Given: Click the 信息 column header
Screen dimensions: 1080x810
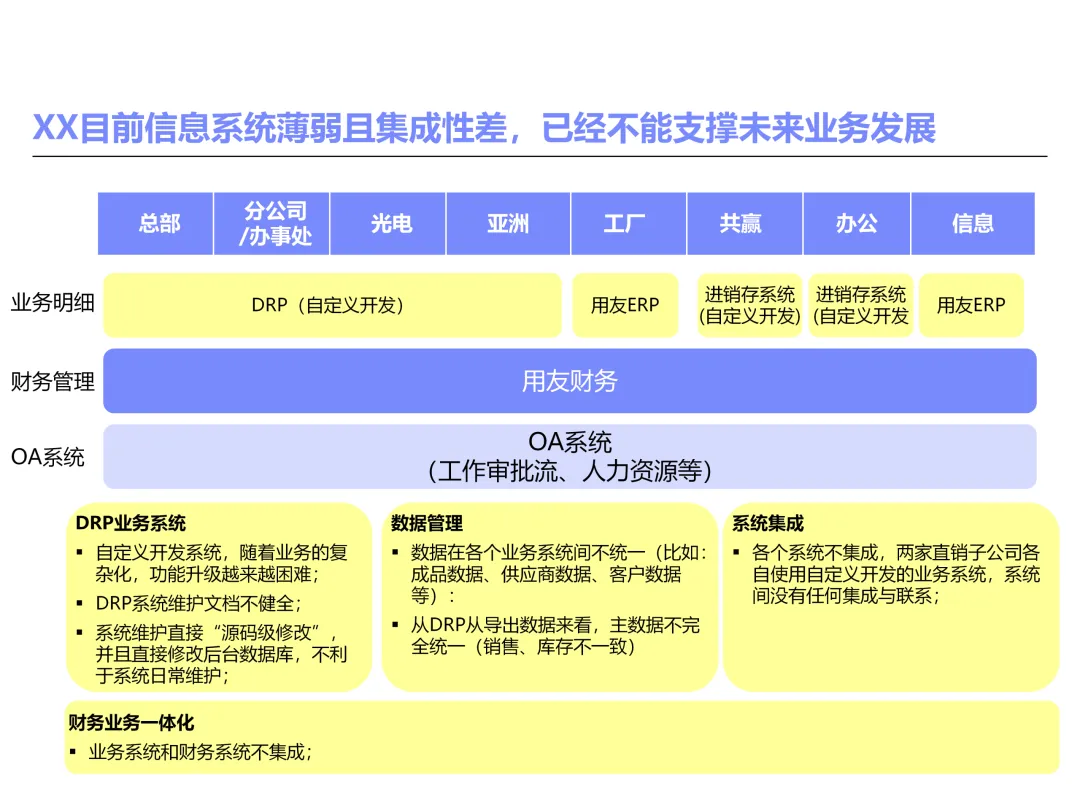Looking at the screenshot, I should coord(973,224).
